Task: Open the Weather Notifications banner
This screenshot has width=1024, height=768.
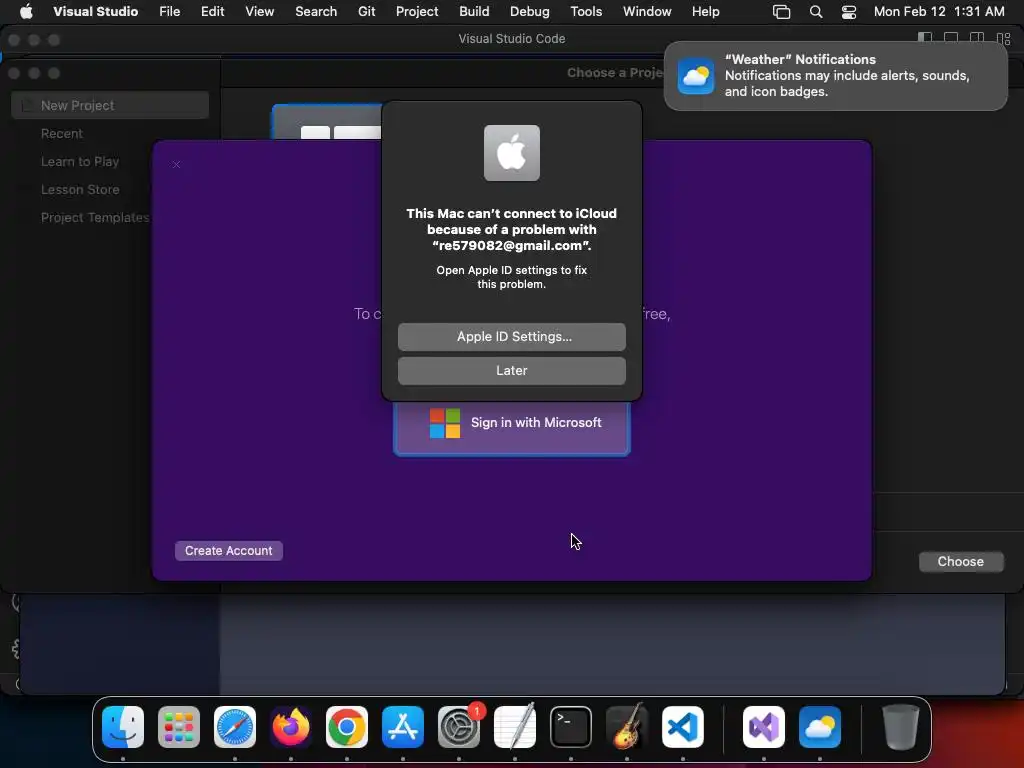Action: [x=835, y=76]
